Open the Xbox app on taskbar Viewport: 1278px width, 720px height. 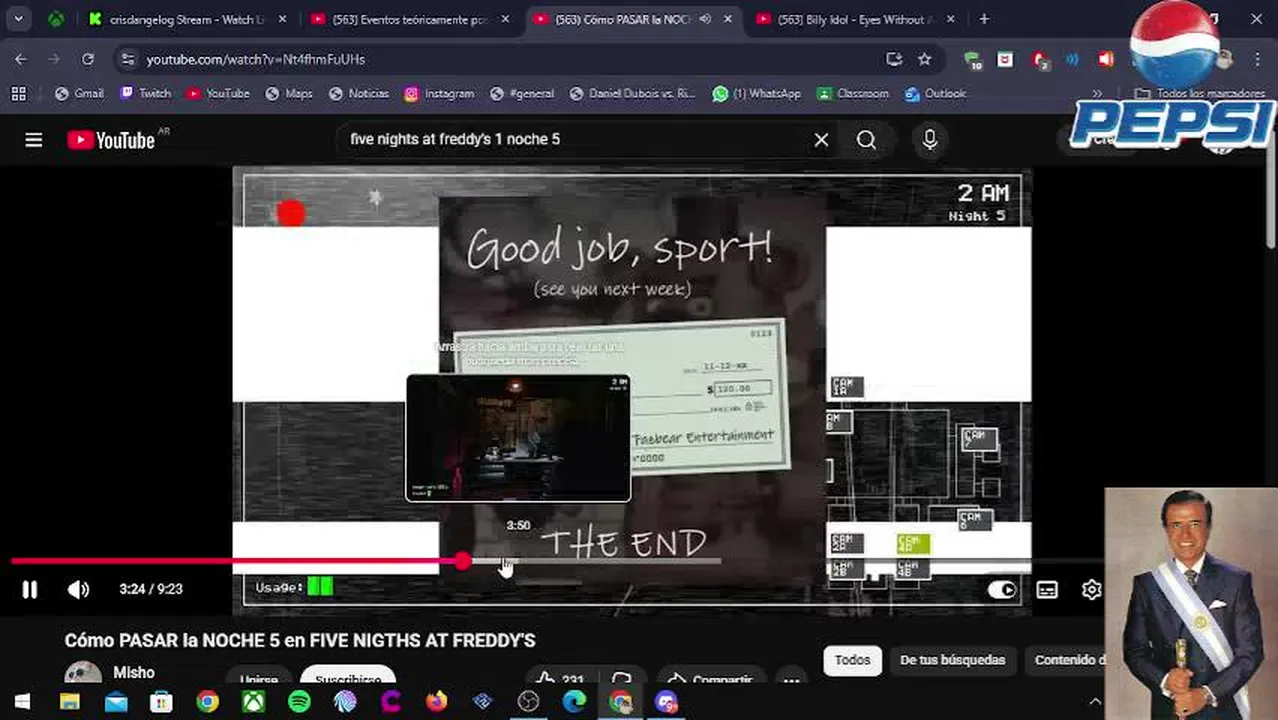[x=253, y=702]
